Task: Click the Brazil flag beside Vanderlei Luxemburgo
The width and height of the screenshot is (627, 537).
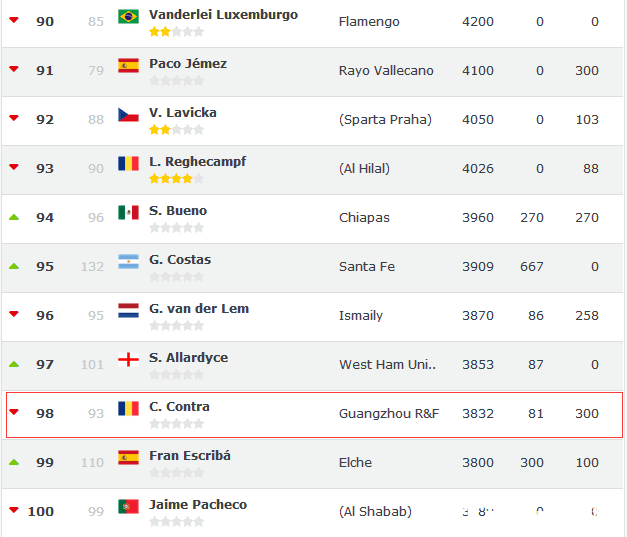Action: (128, 16)
